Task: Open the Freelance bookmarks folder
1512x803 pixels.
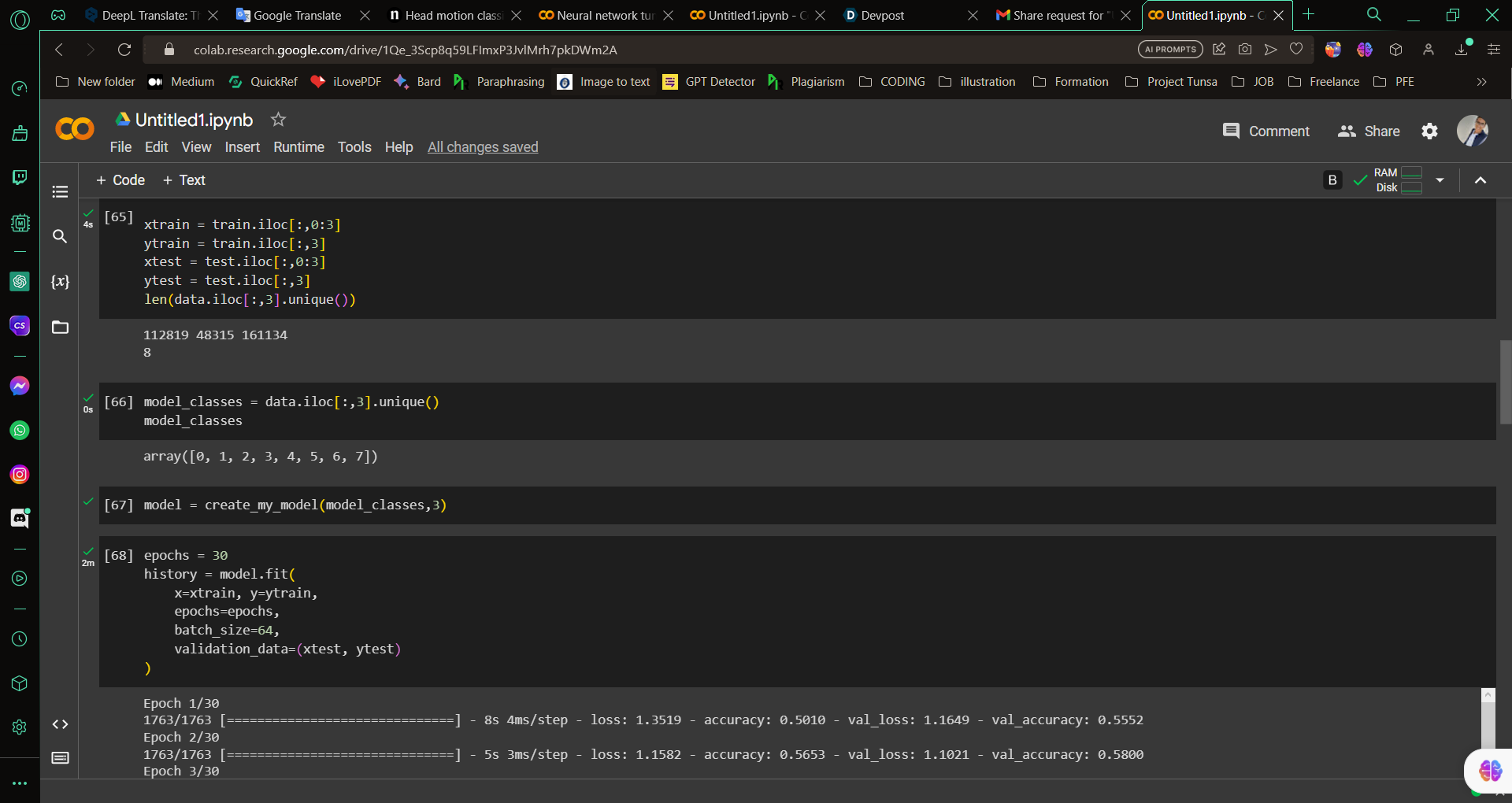Action: tap(1323, 82)
